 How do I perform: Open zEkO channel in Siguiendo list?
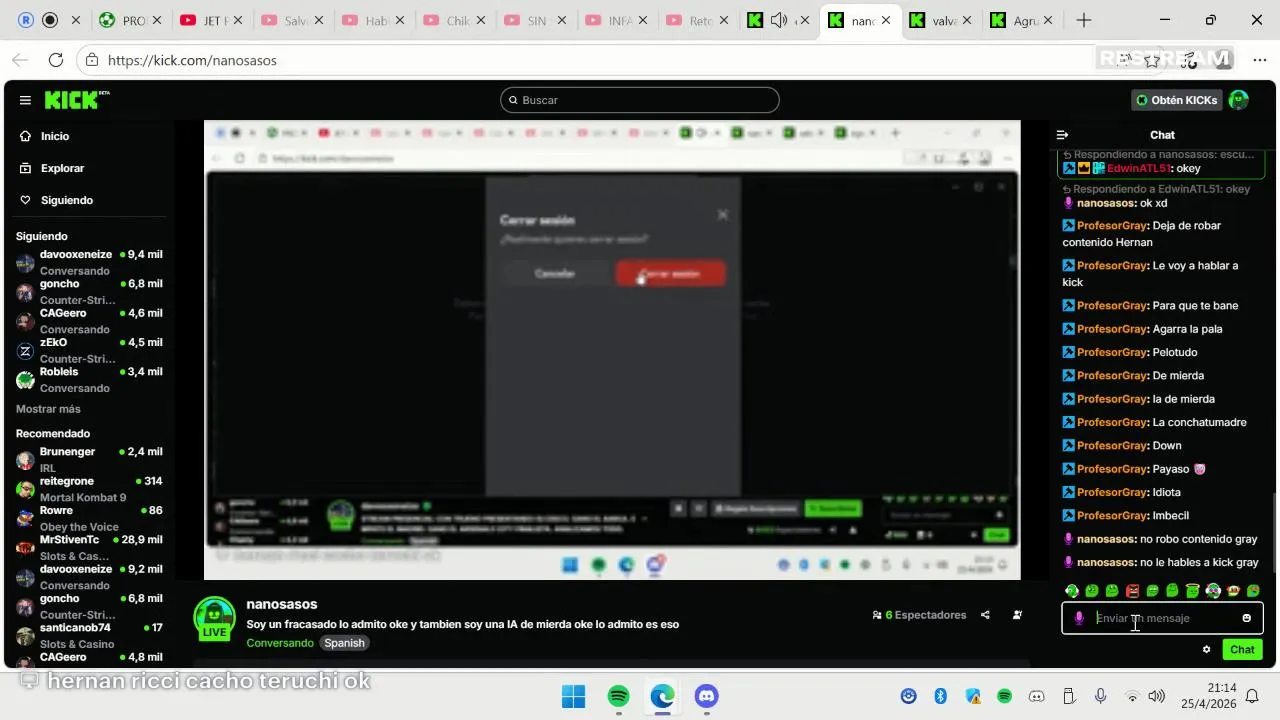(88, 350)
